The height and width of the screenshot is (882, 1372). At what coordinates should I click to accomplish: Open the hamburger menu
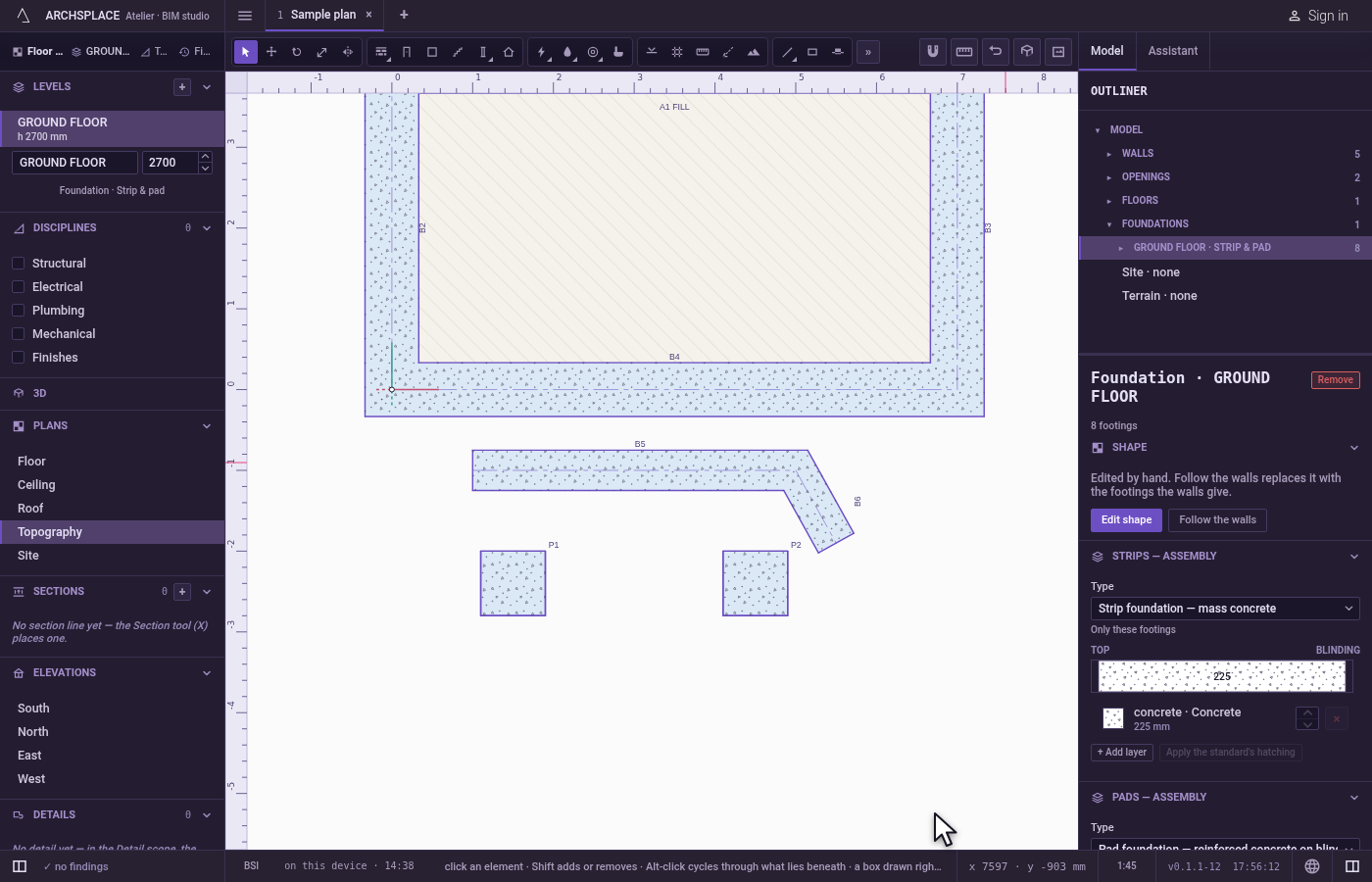point(245,15)
